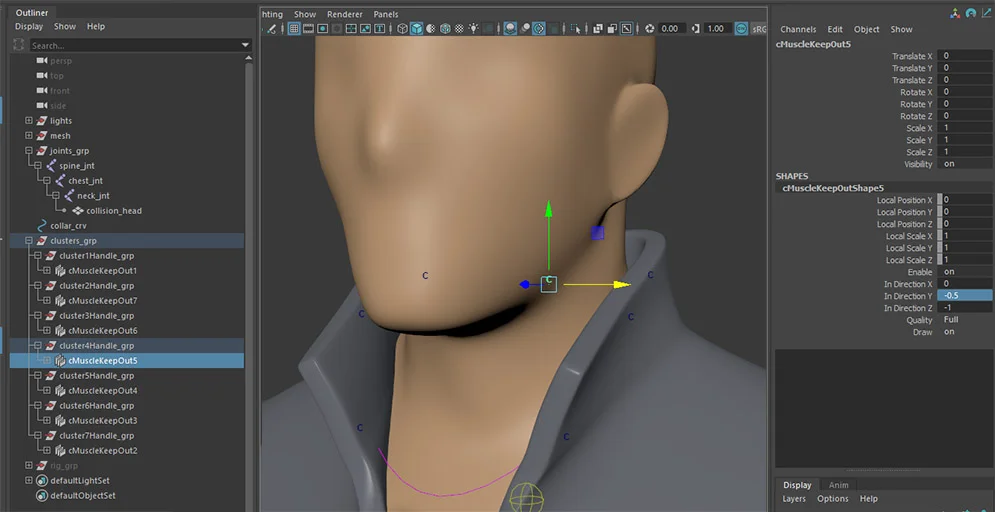Collapse the clusters_grp node
The width and height of the screenshot is (995, 512).
[x=29, y=241]
